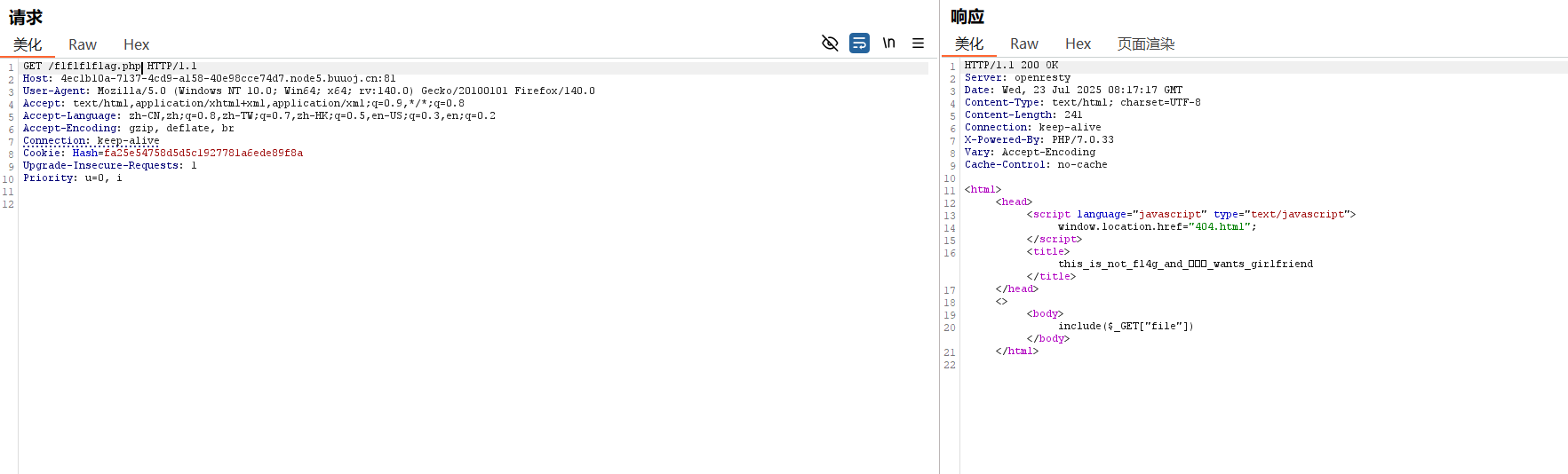Click the GET /flflflflag.php request line
Viewport: 1568px width, 474px height.
coord(110,67)
